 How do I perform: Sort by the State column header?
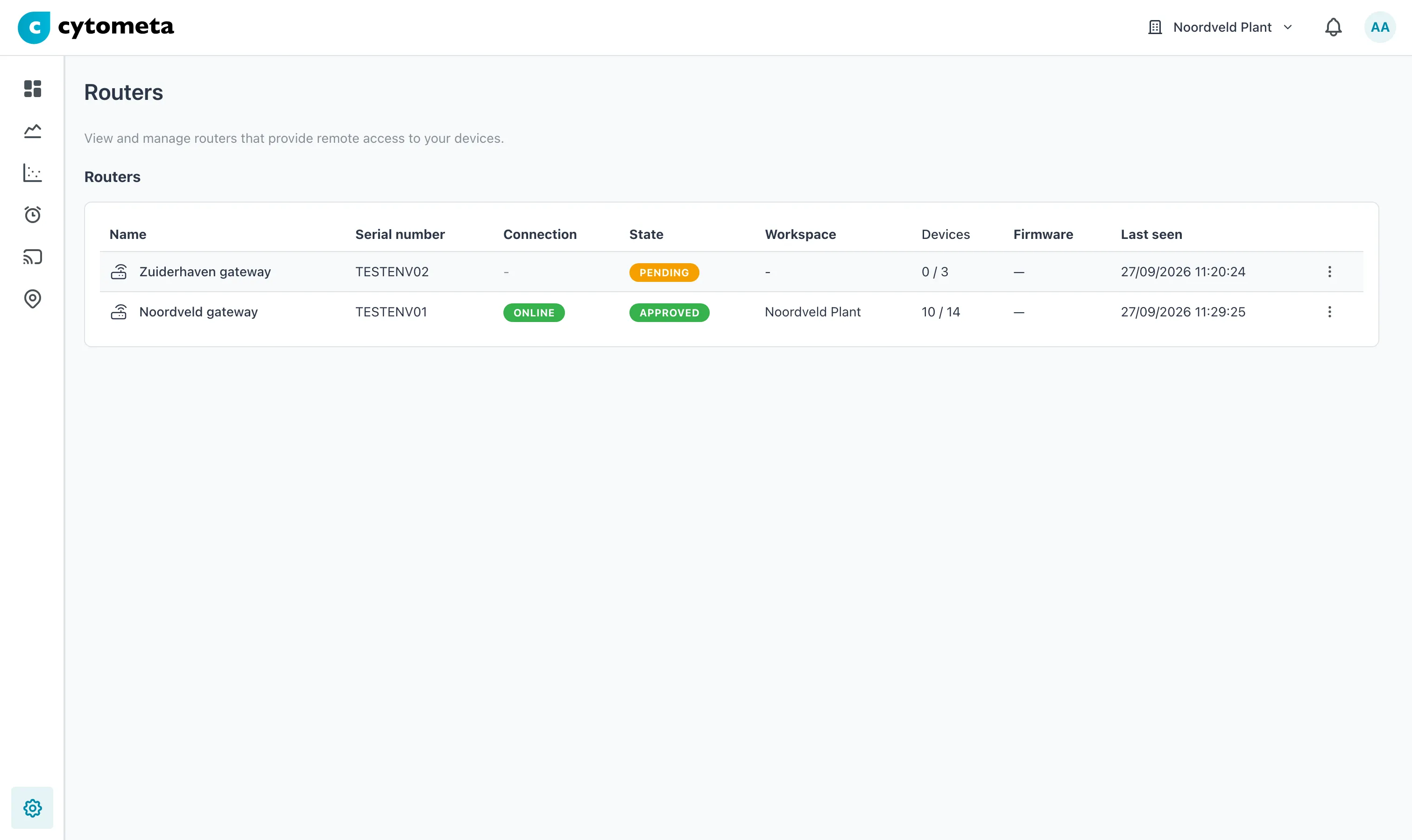646,234
